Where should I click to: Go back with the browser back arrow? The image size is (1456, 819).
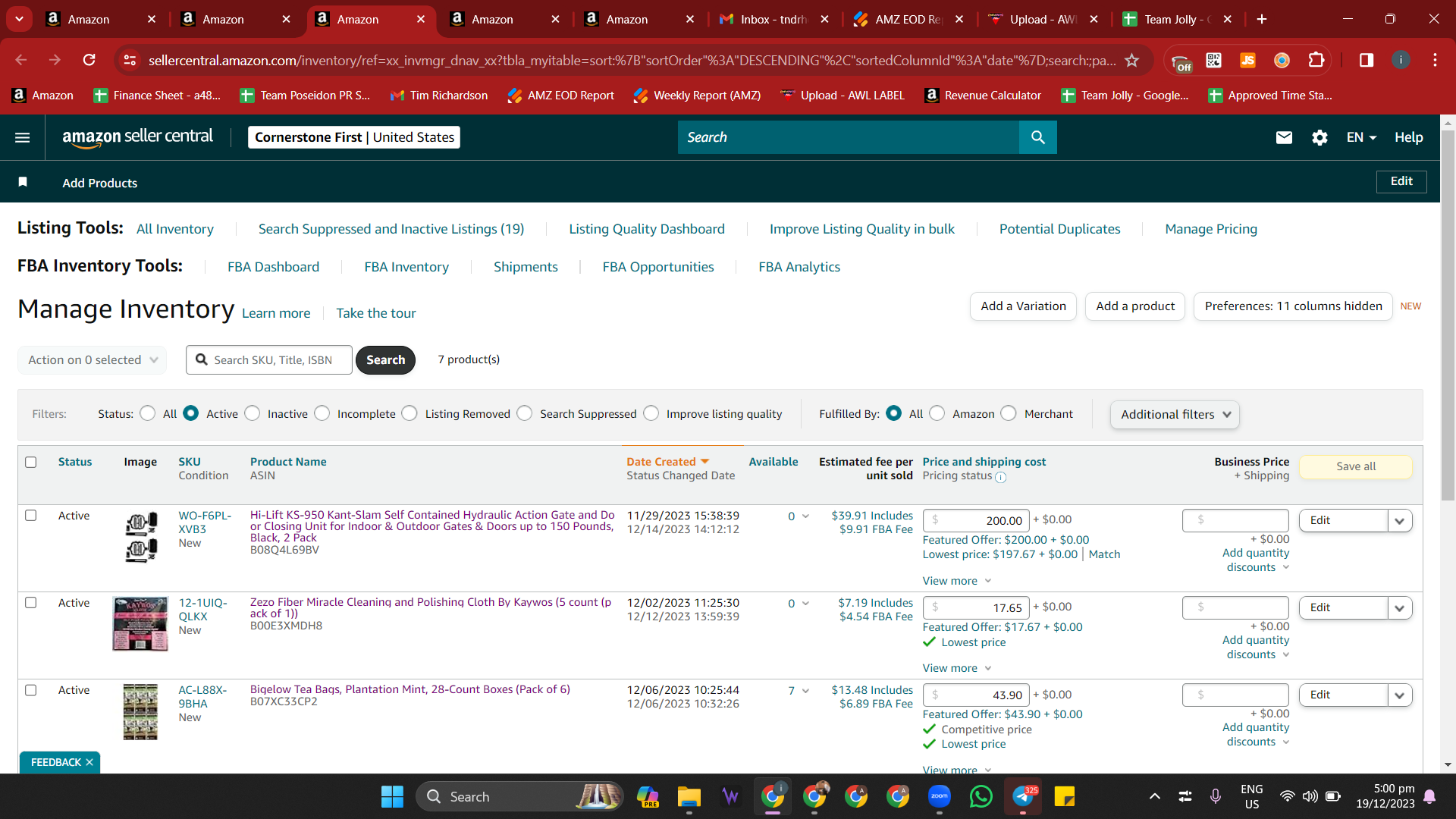tap(21, 60)
